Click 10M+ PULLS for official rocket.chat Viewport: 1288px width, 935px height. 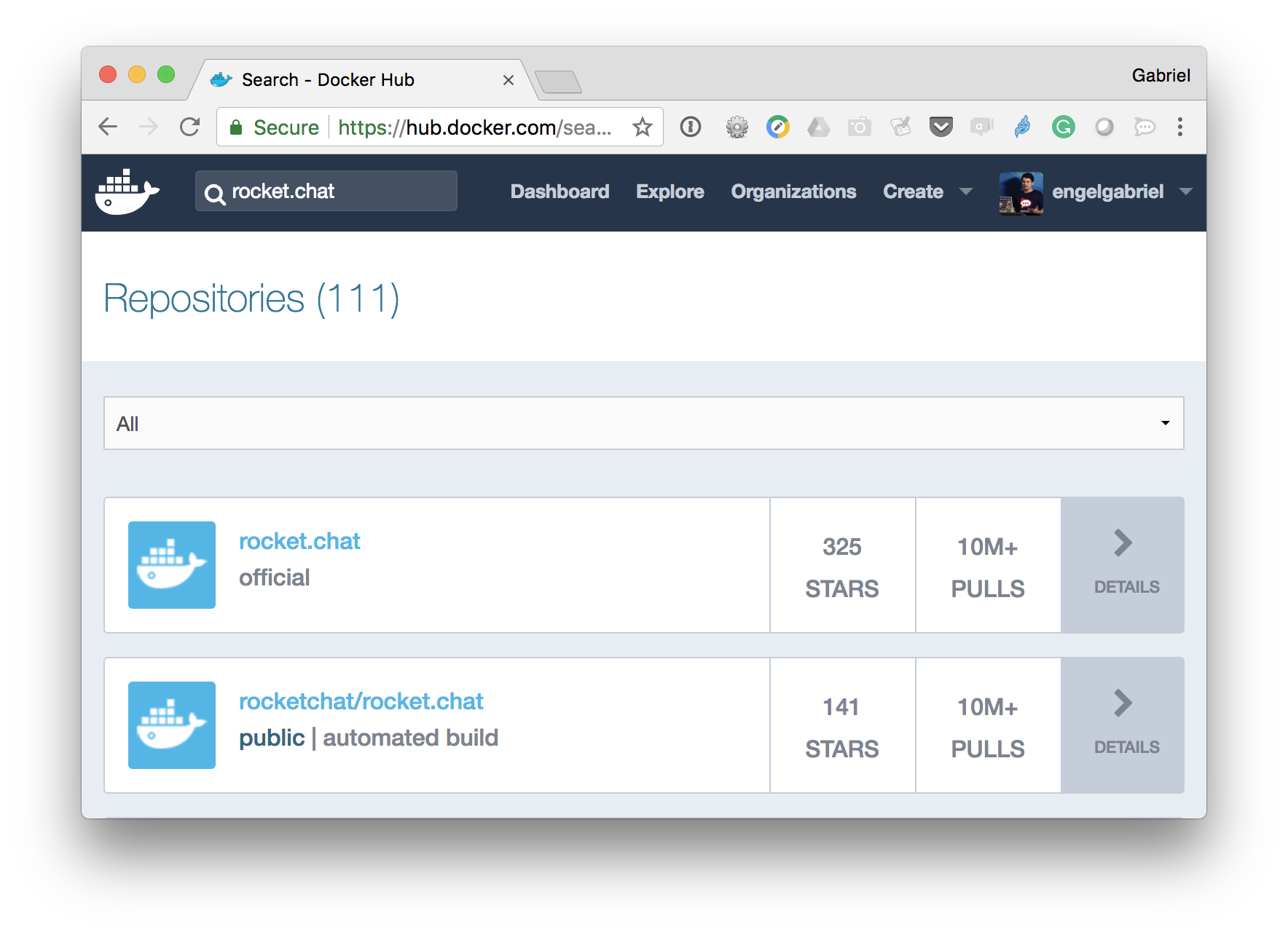pyautogui.click(x=988, y=565)
